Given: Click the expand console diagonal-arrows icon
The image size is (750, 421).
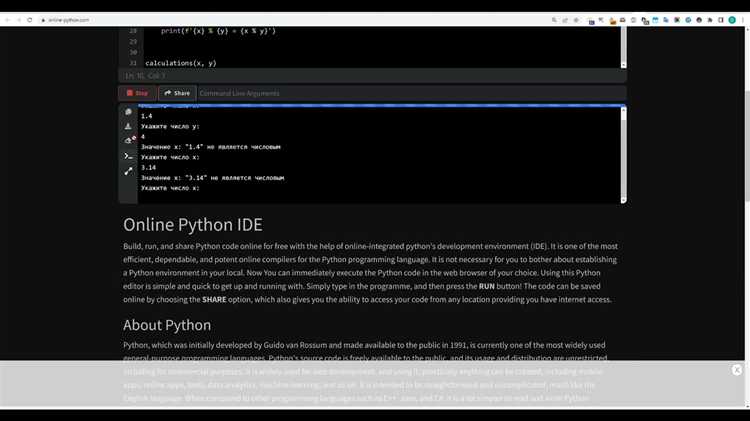Looking at the screenshot, I should (128, 171).
